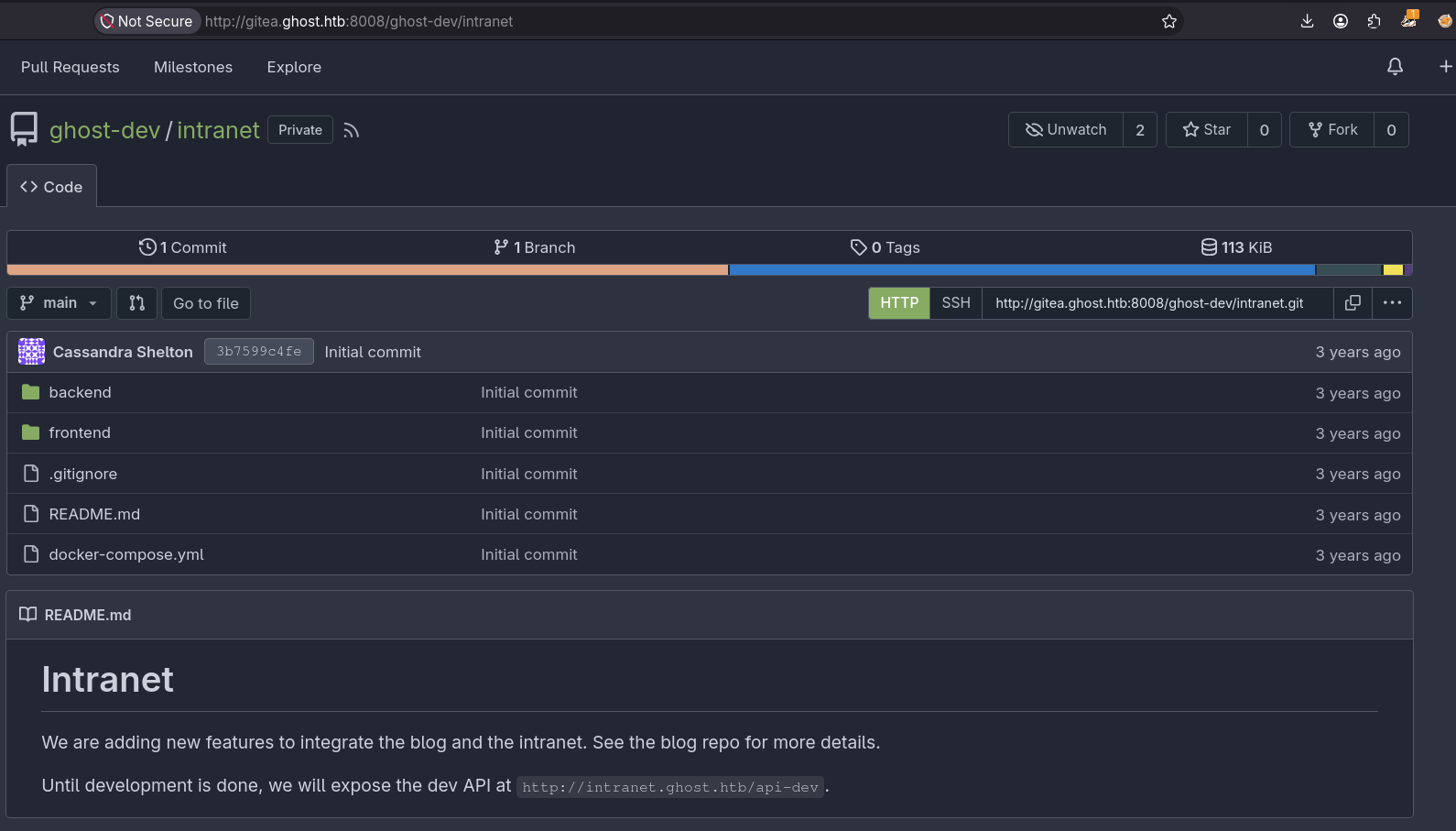Go to Milestones in the top navigation
This screenshot has width=1456, height=831.
coord(193,67)
